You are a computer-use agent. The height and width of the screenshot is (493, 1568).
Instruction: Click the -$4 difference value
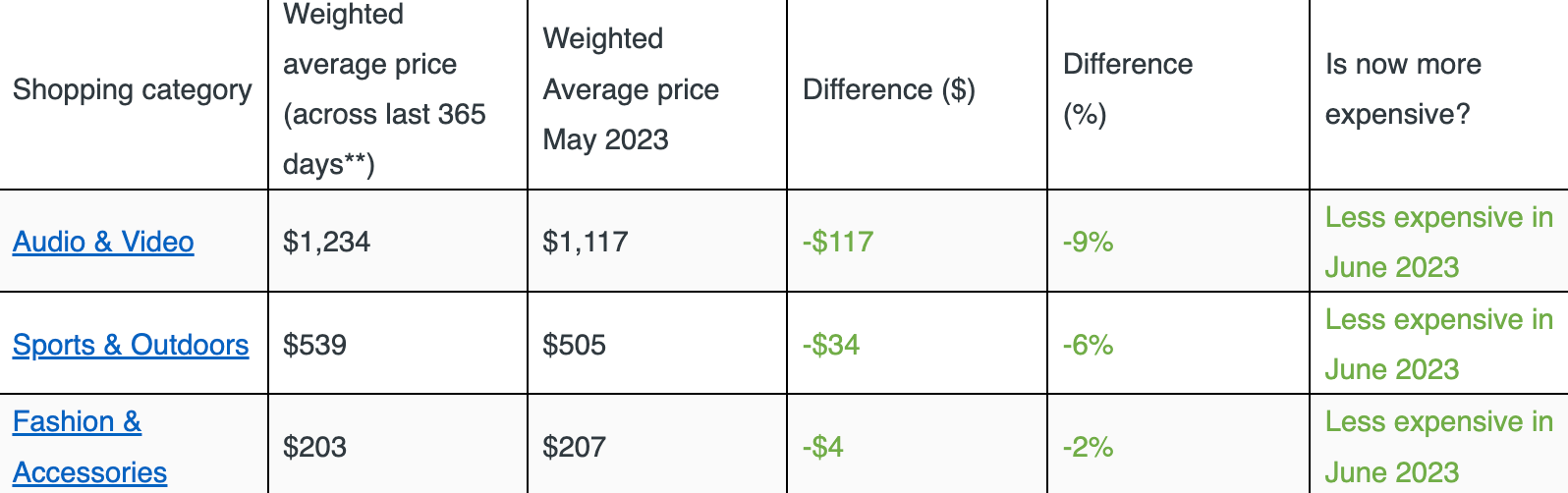click(823, 447)
